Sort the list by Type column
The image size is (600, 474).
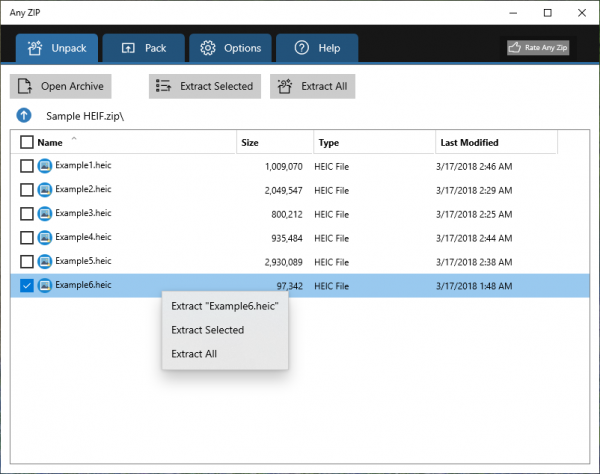click(329, 143)
